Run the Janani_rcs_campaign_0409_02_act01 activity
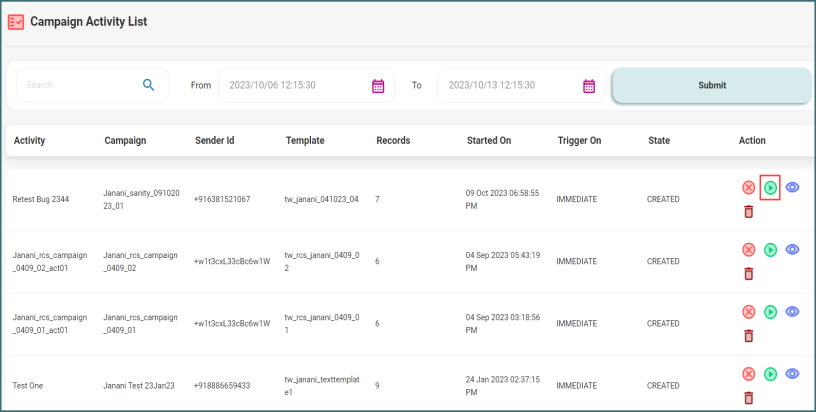Screen dimensions: 816x412 (x=770, y=250)
